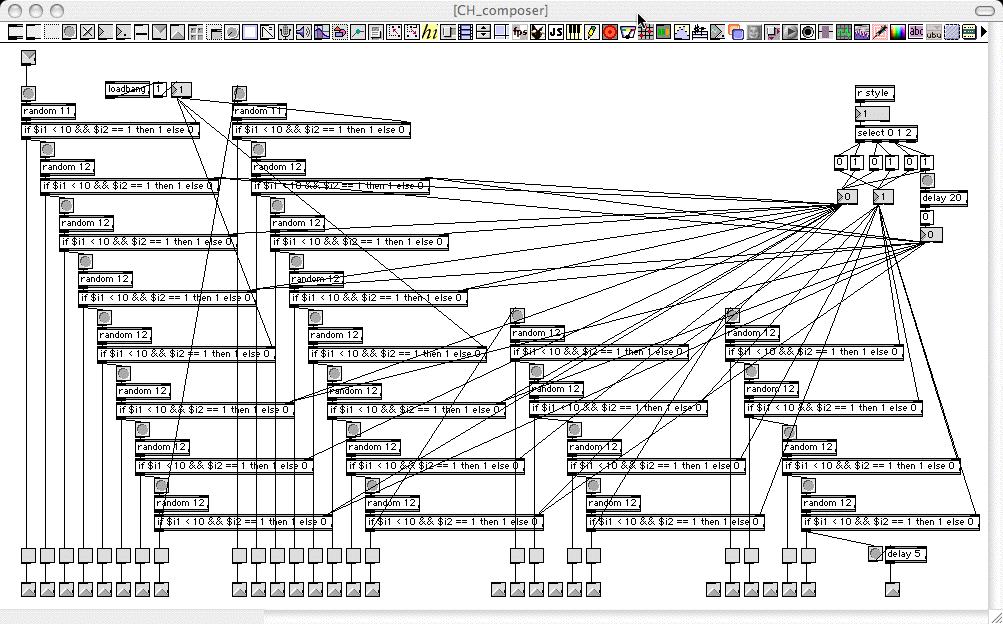This screenshot has width=1003, height=624.
Task: Pick the play triangle button tool
Action: 791,31
